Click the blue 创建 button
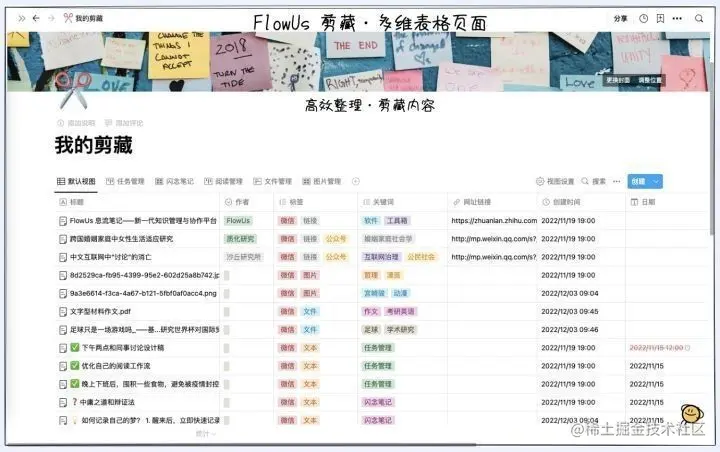This screenshot has width=720, height=452. pyautogui.click(x=639, y=181)
